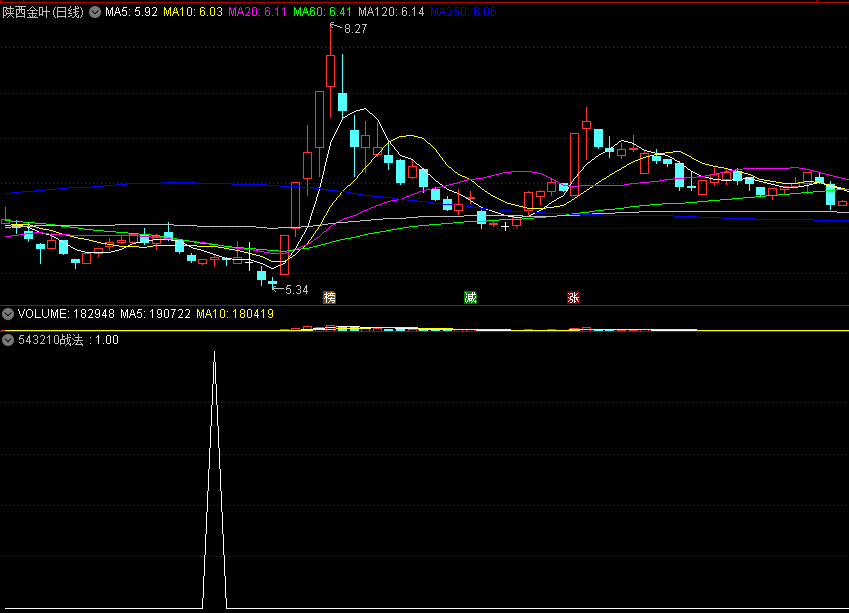Click the MA5: 5.92 price label

tap(131, 12)
